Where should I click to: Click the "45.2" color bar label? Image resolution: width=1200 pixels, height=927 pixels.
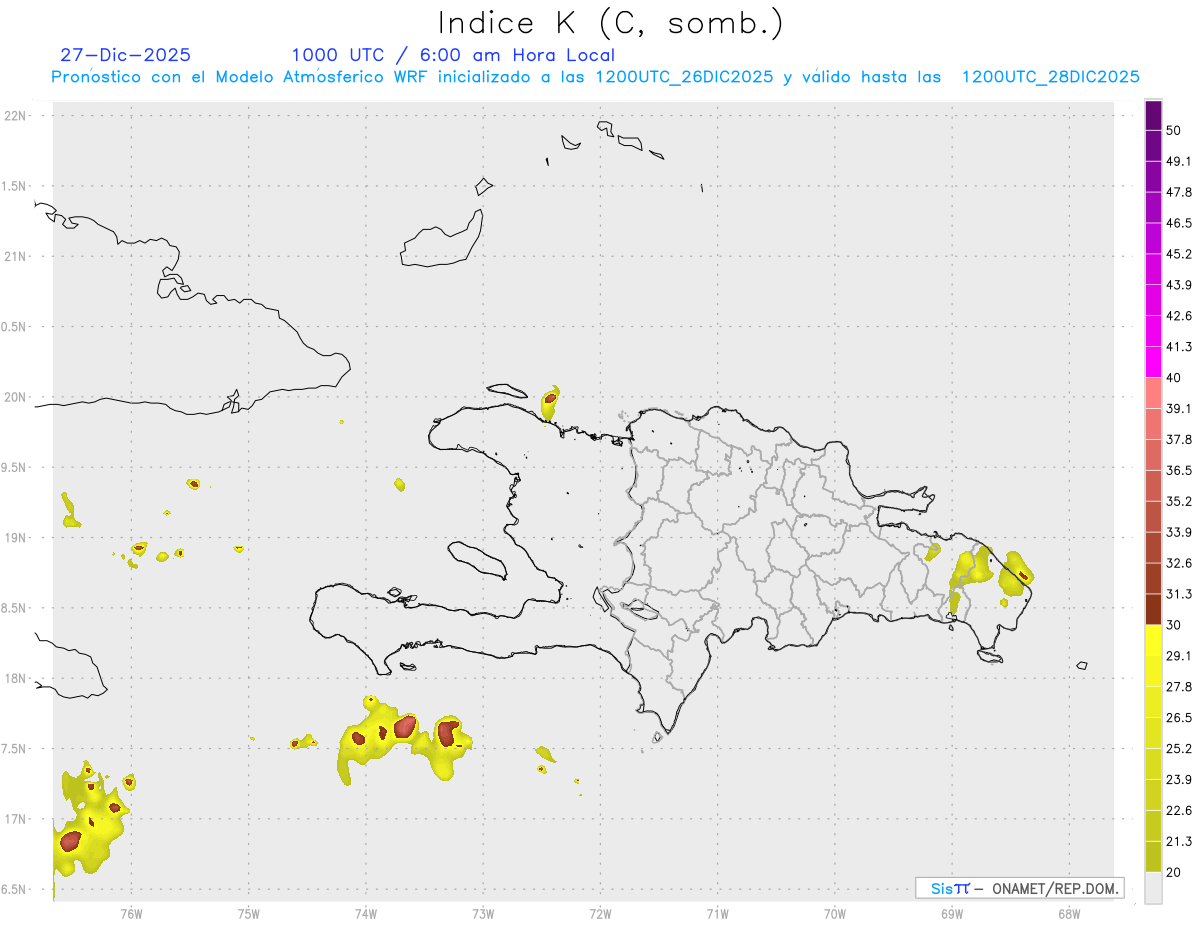(x=1179, y=254)
